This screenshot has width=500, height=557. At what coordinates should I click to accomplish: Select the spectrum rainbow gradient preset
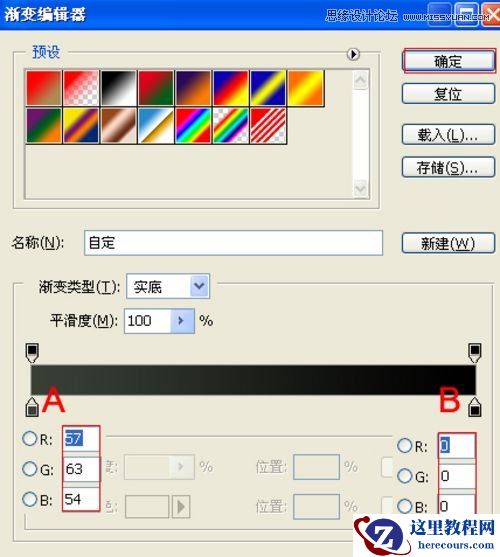click(x=194, y=126)
